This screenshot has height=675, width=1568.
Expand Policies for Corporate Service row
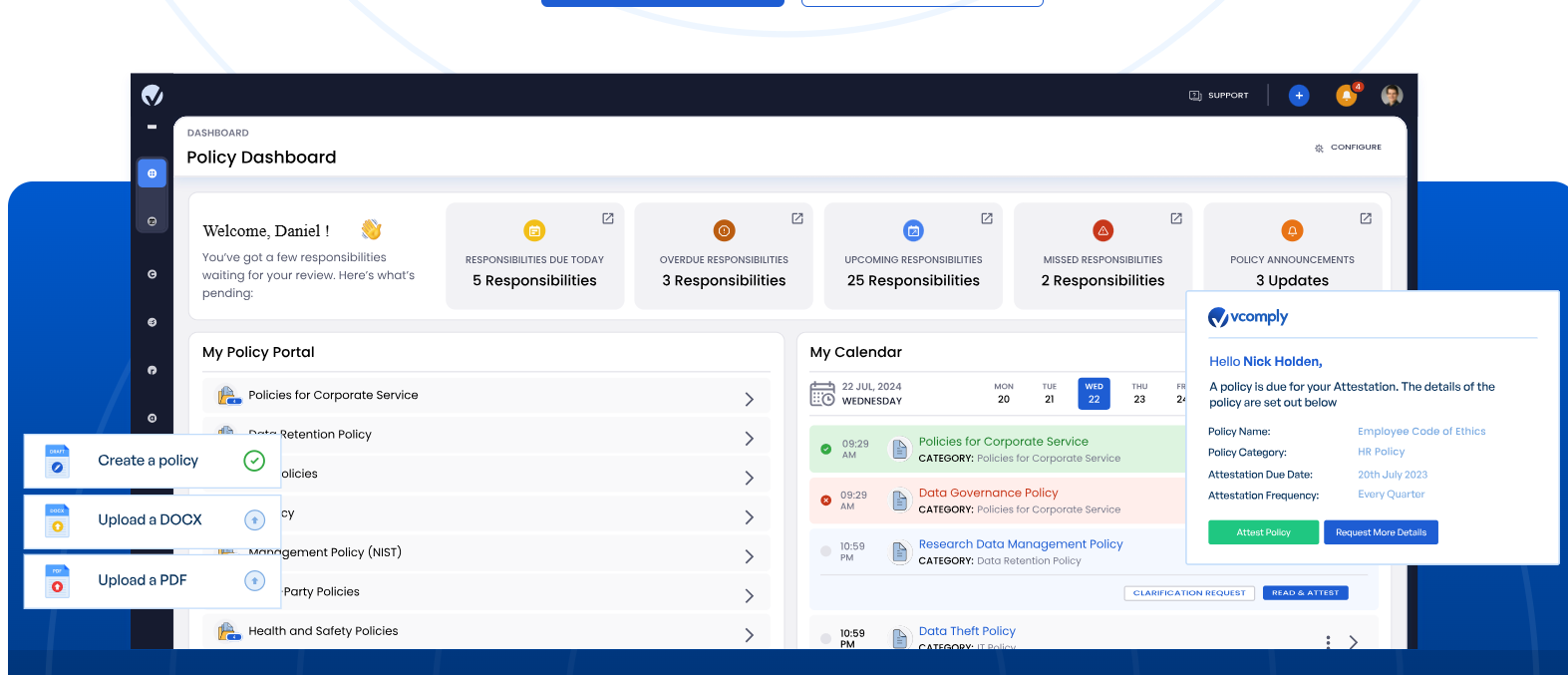point(749,399)
